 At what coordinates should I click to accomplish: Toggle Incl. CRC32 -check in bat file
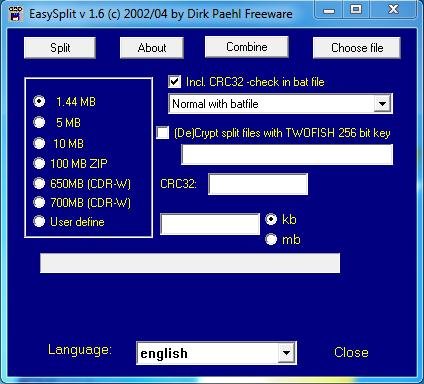pos(175,82)
